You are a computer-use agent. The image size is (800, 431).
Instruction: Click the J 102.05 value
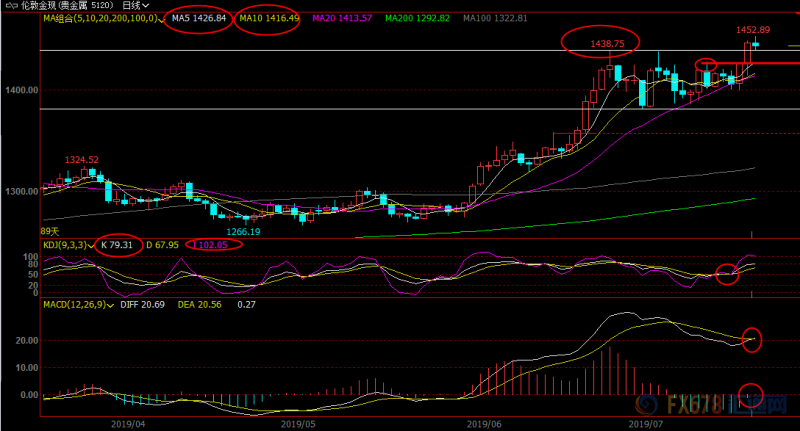click(x=210, y=245)
